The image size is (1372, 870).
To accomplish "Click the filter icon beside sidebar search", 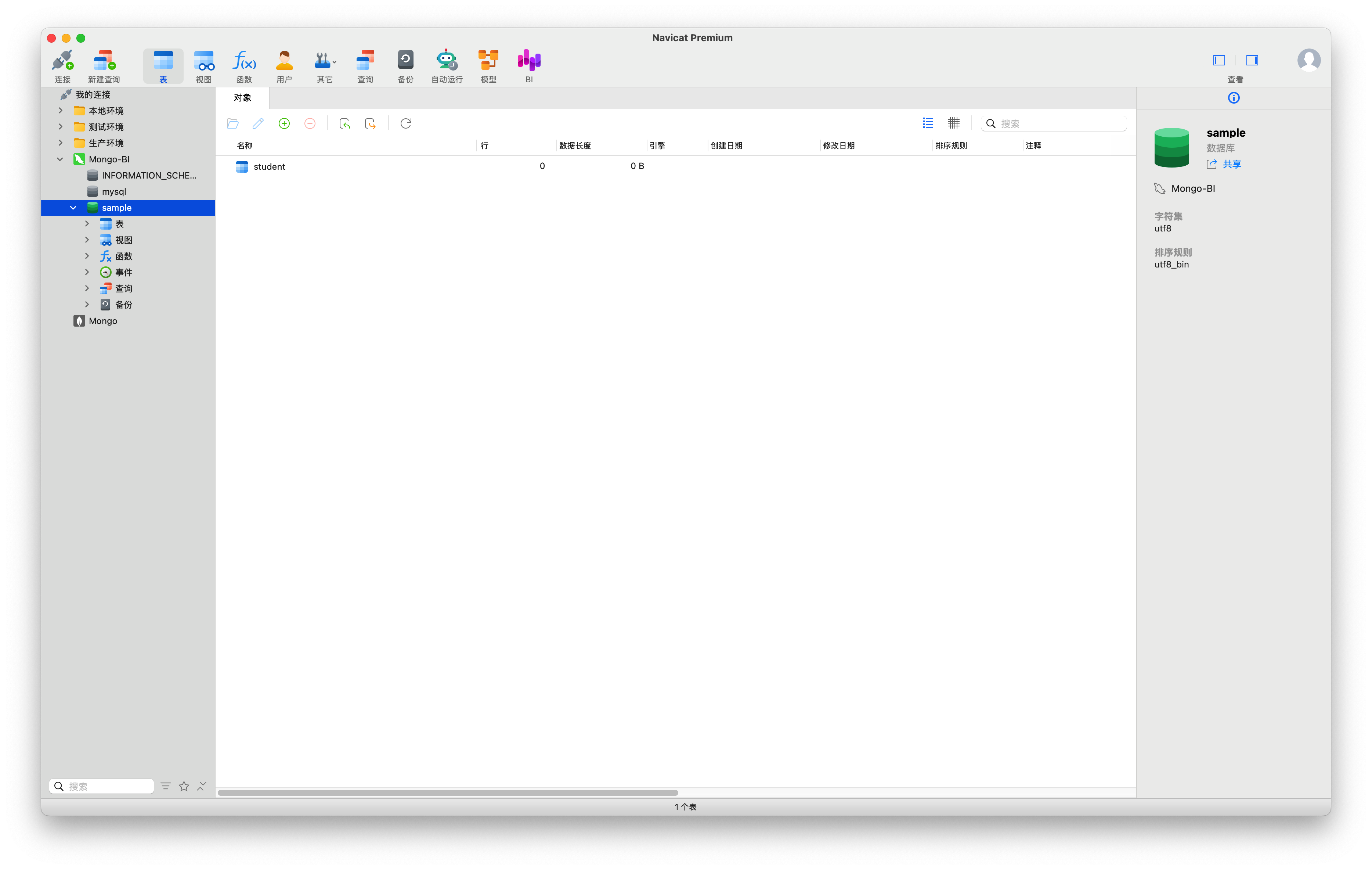I will pos(165,786).
